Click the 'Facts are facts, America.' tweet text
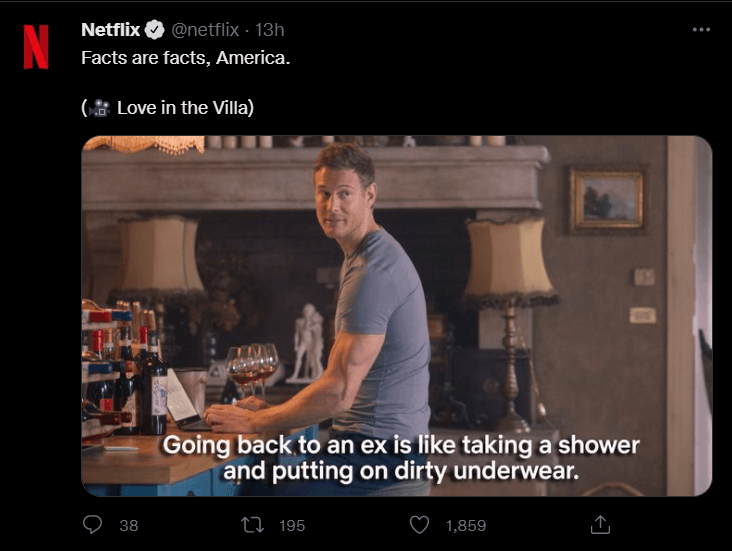This screenshot has width=732, height=551. coord(186,58)
